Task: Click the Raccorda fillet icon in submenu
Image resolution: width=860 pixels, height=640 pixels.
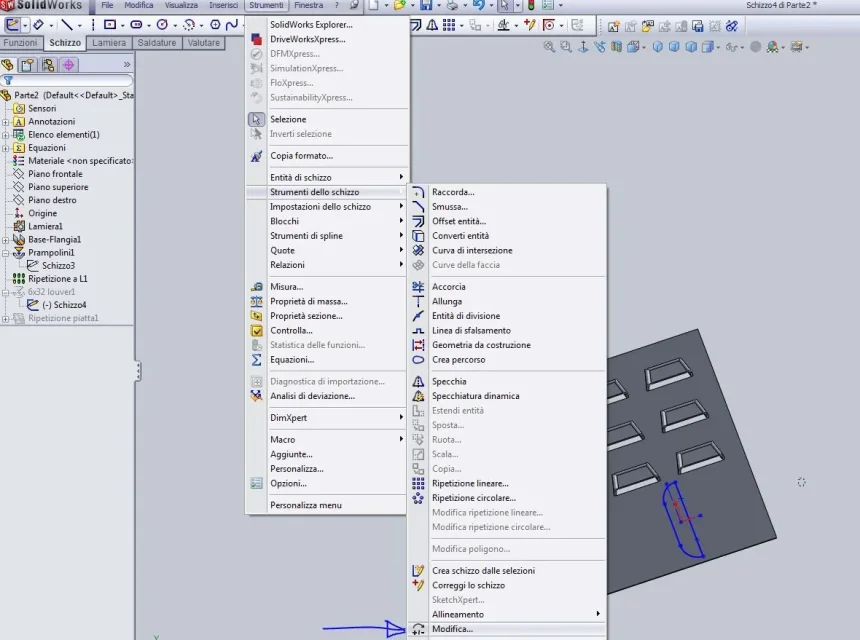Action: click(x=418, y=192)
